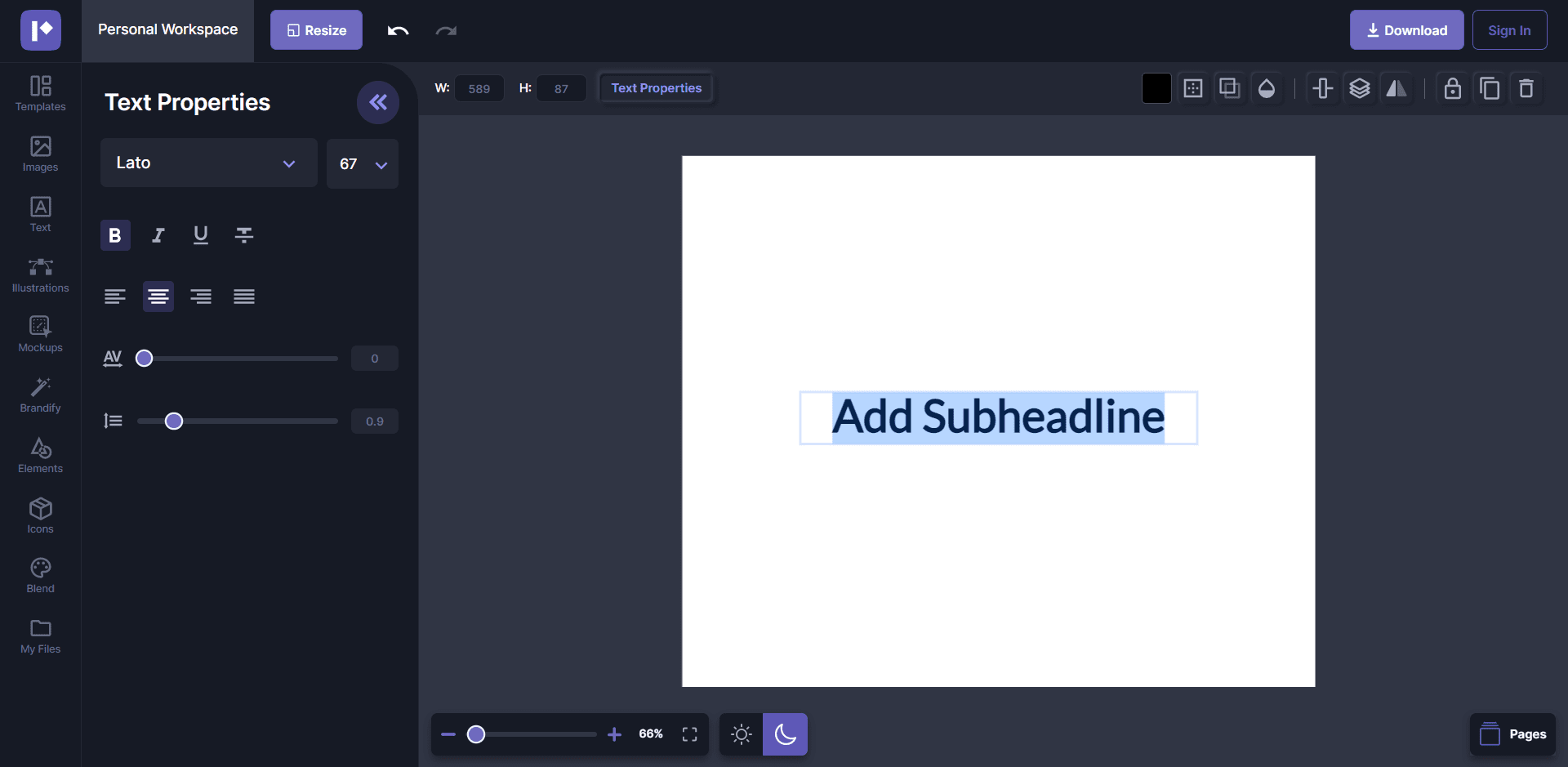Open the opacity droplet control
Image resolution: width=1568 pixels, height=767 pixels.
1267,88
